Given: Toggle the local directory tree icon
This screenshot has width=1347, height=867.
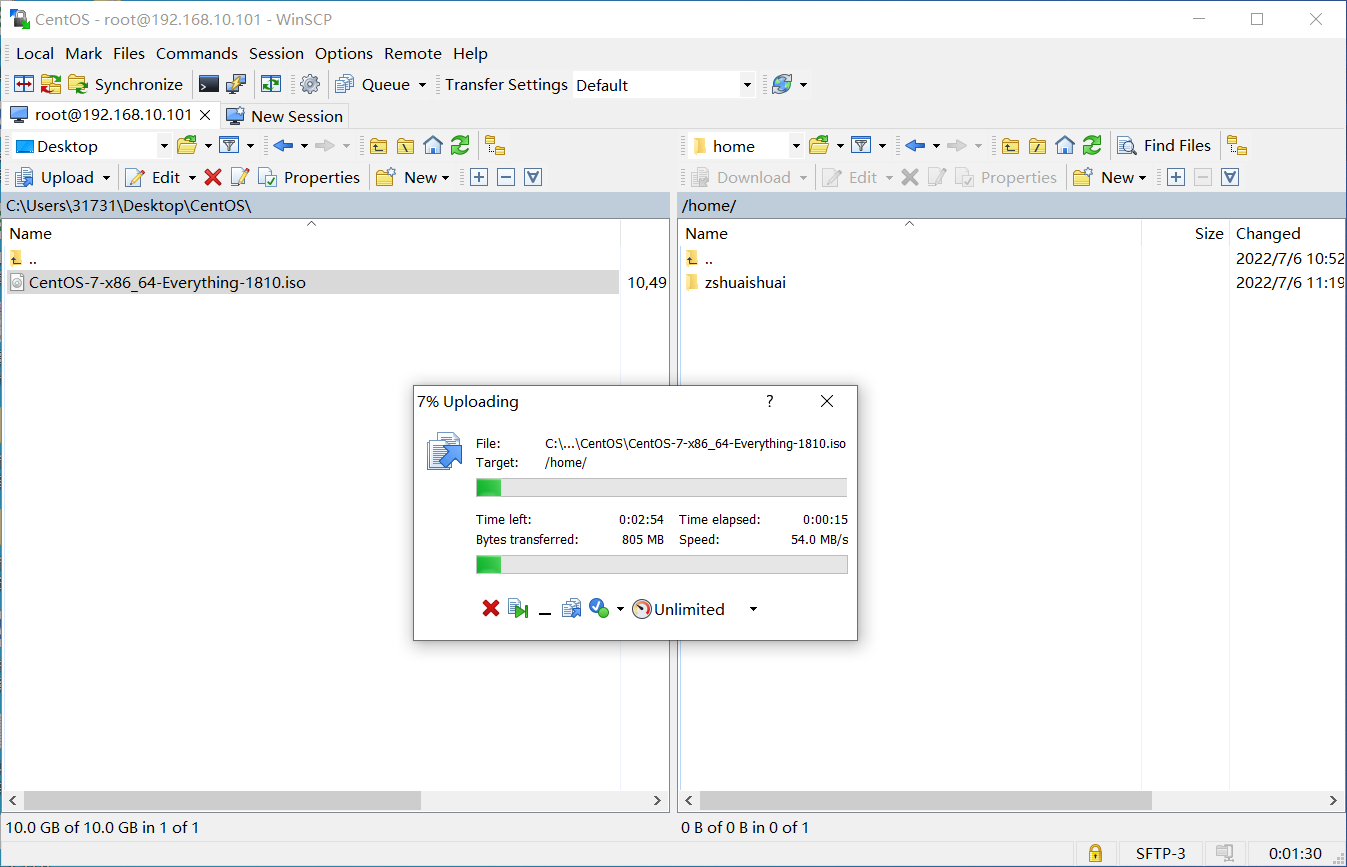Looking at the screenshot, I should (x=495, y=146).
